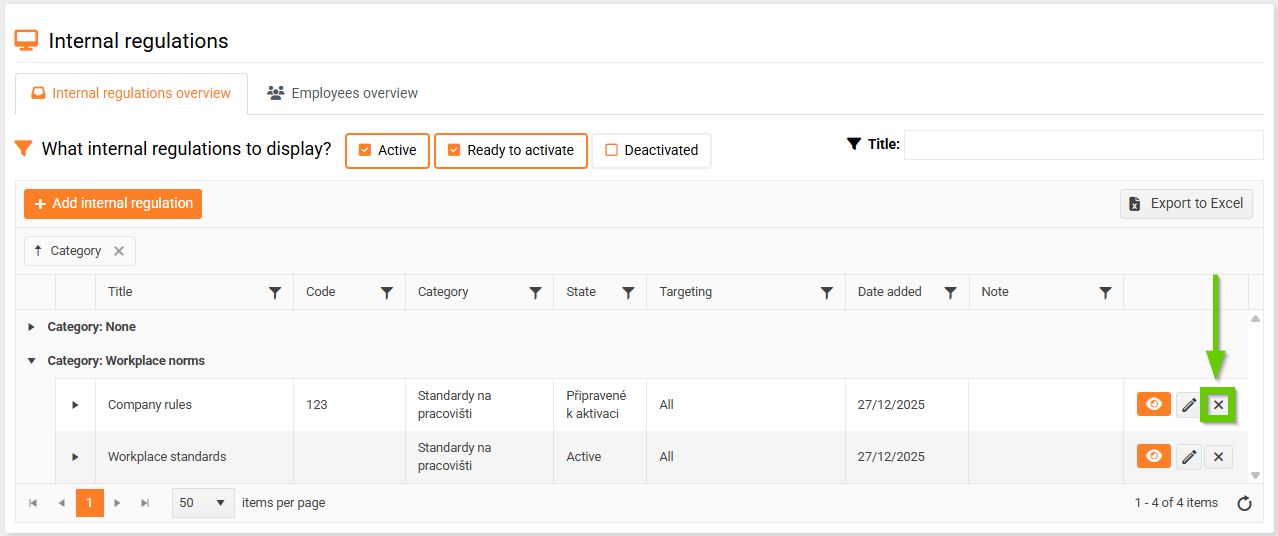Uncheck the Active checkbox filter
This screenshot has height=536, width=1278.
tap(365, 151)
